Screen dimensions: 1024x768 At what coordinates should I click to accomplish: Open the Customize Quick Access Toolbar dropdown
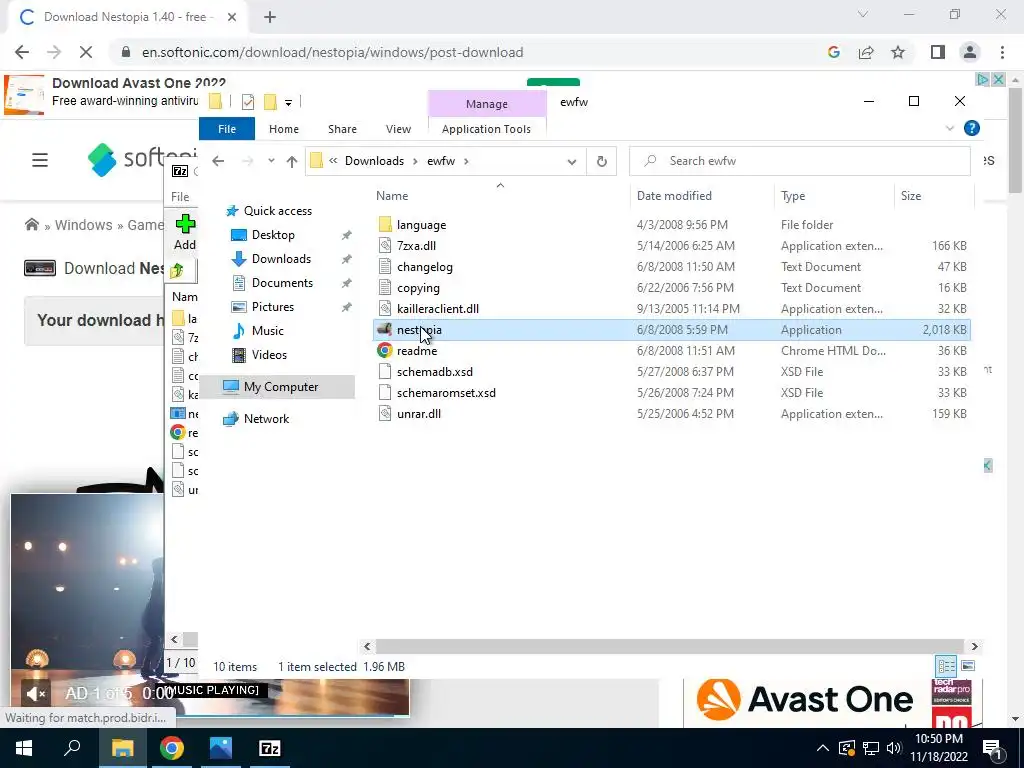[x=288, y=103]
